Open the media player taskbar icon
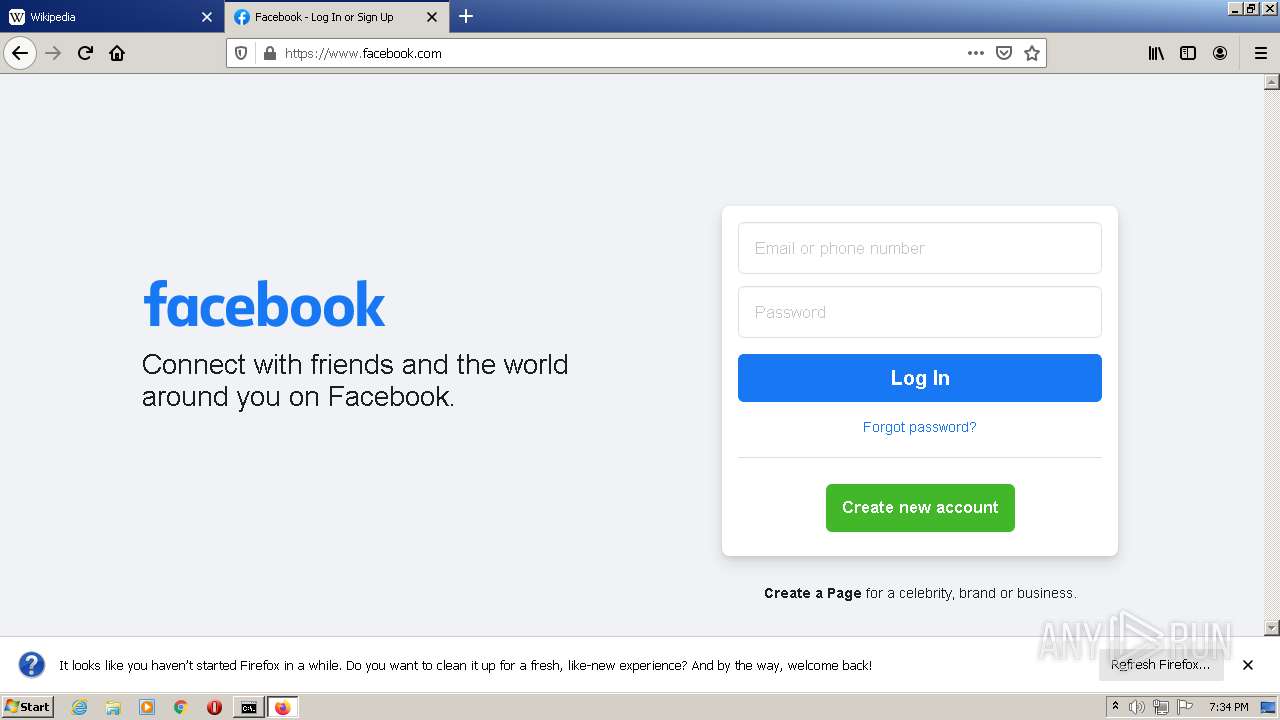 147,707
